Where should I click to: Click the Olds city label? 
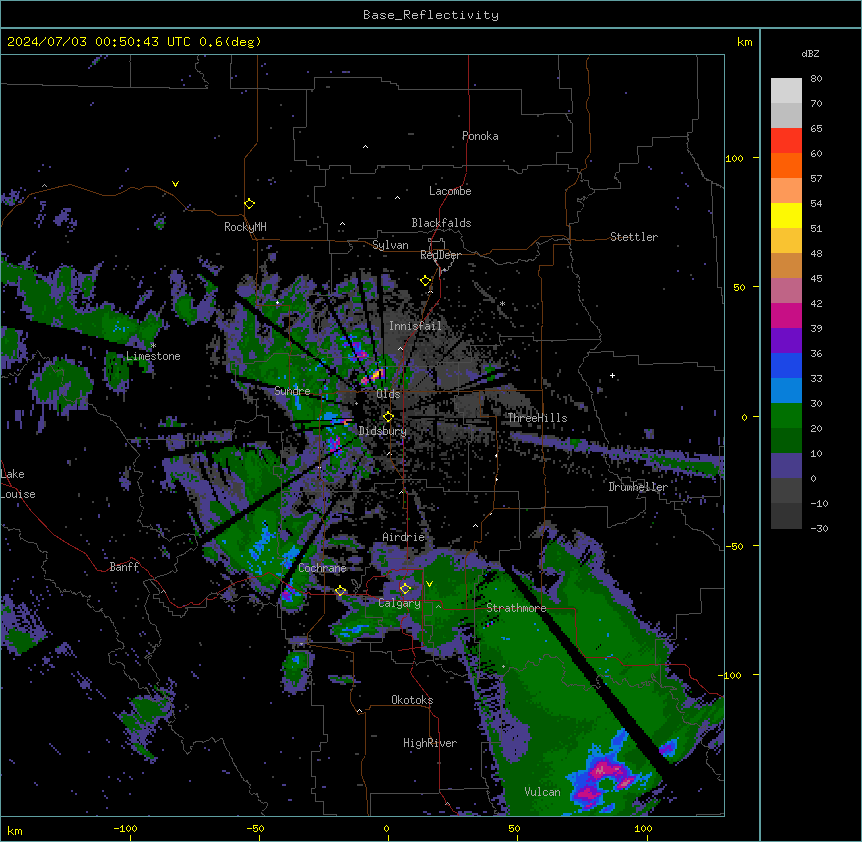(x=388, y=394)
